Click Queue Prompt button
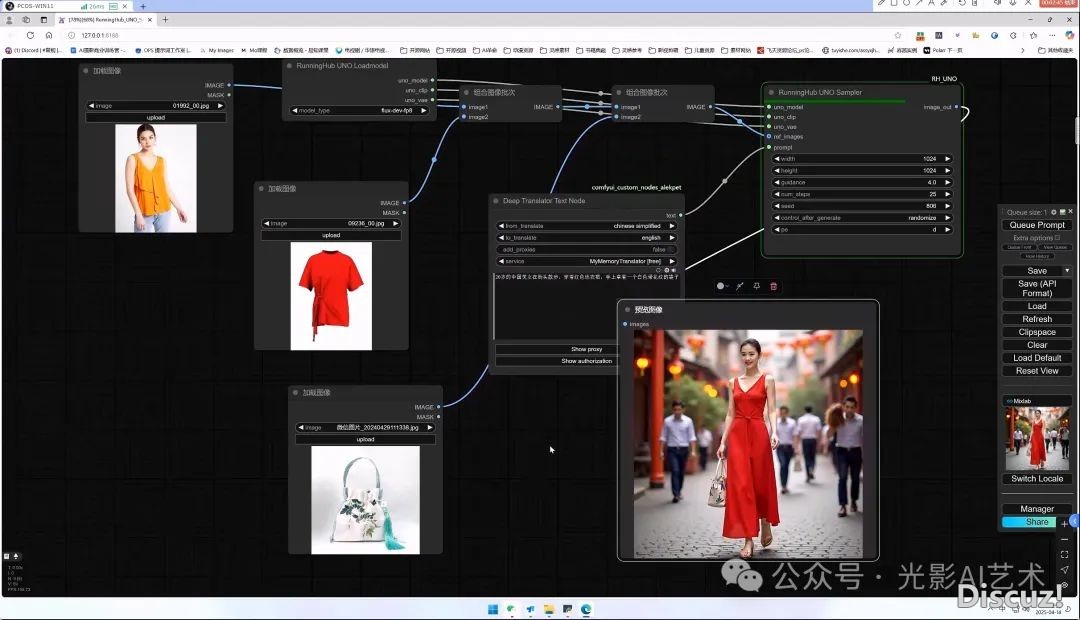 click(1037, 225)
